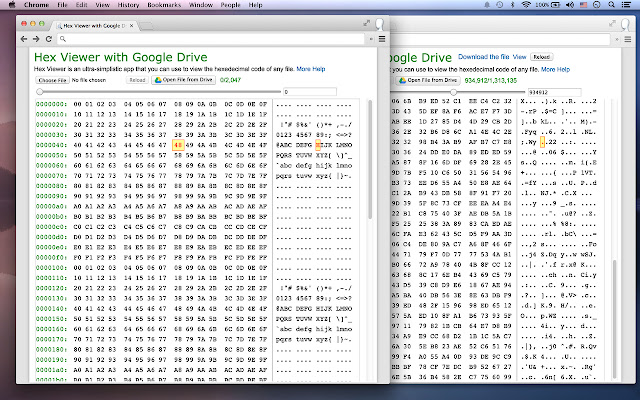Open the History menu

tap(128, 5)
